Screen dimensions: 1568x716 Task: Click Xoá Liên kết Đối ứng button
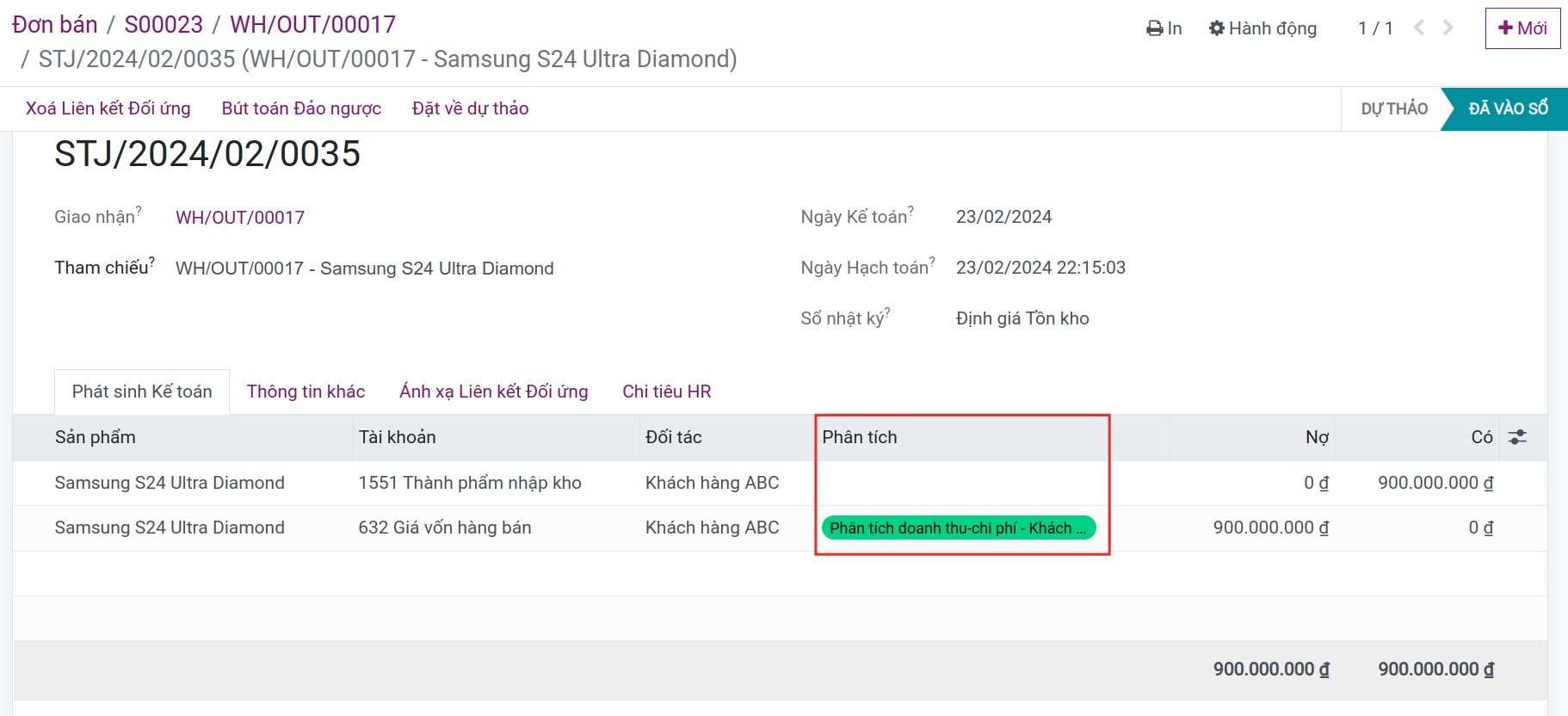click(108, 108)
